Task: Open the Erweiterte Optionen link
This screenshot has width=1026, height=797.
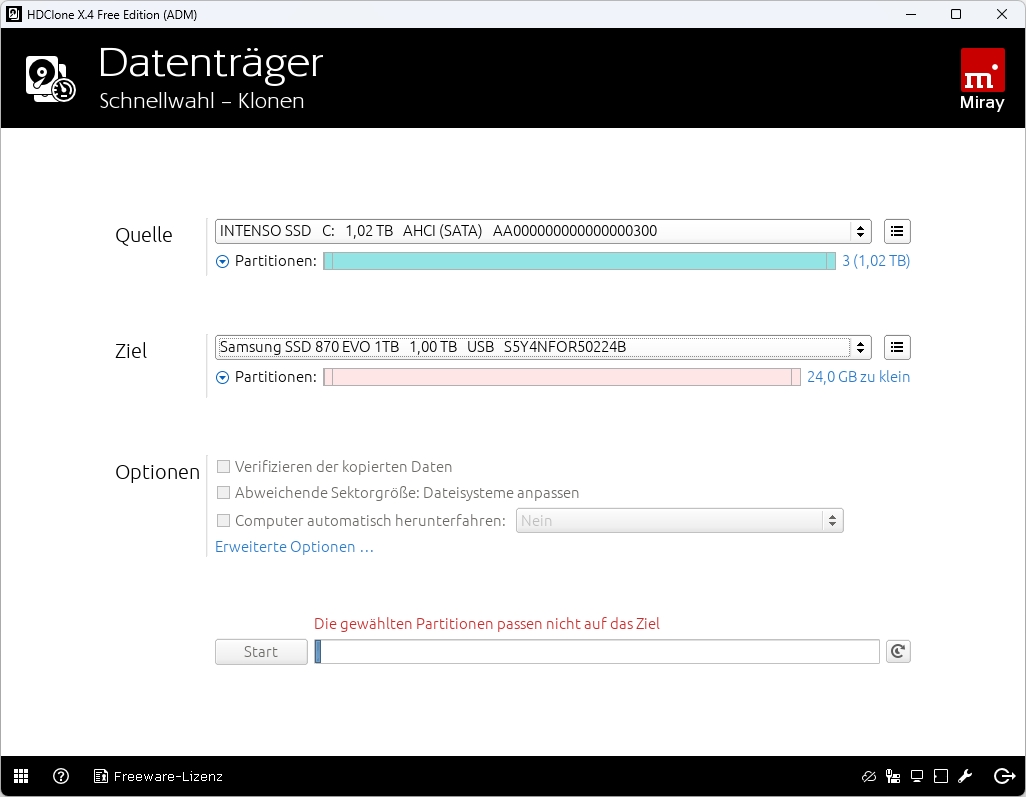Action: (294, 547)
